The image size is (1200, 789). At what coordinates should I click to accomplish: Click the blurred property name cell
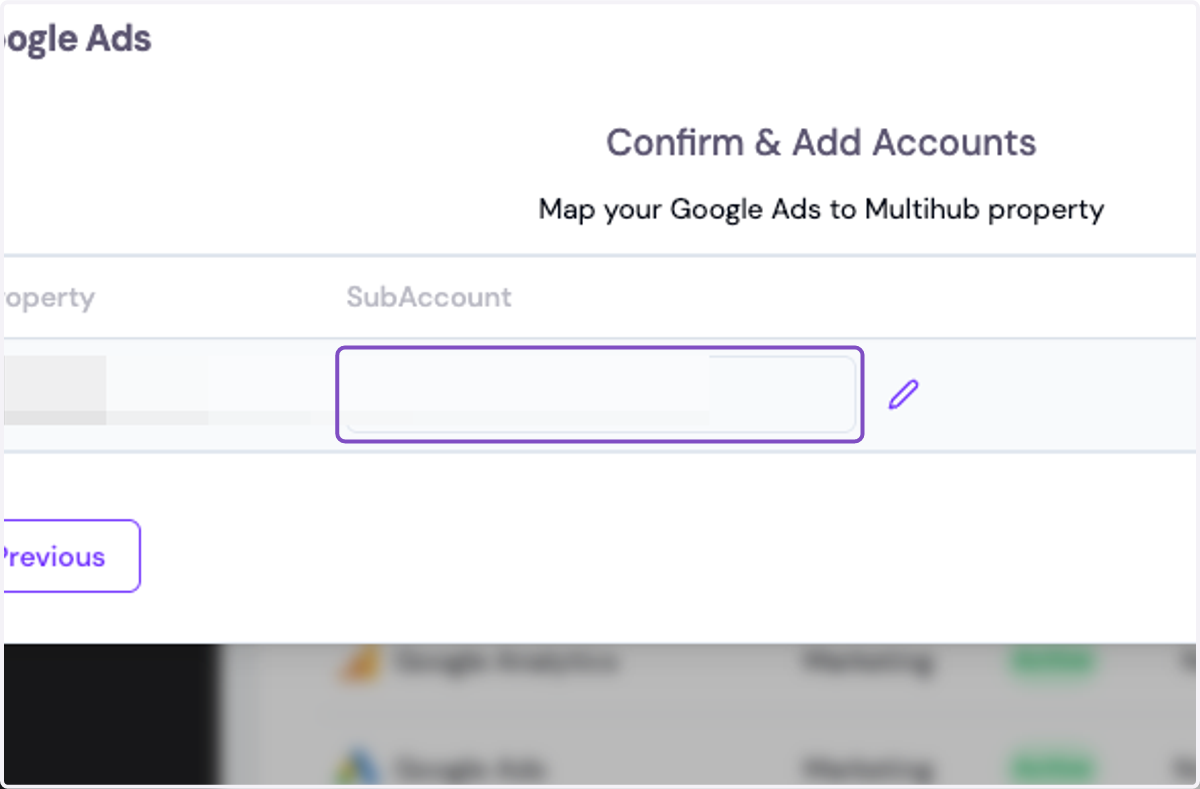54,390
